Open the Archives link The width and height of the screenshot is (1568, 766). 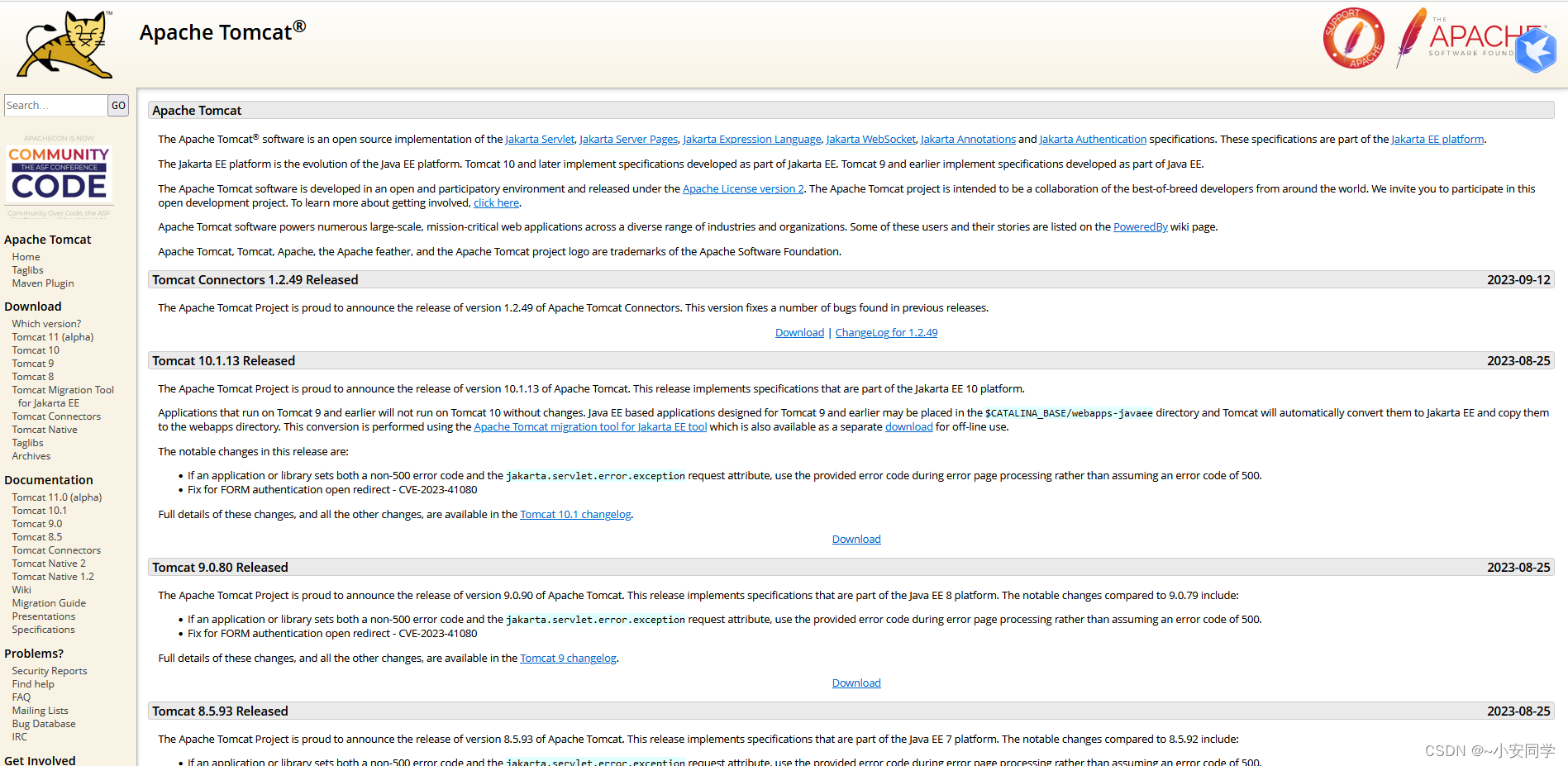tap(31, 456)
